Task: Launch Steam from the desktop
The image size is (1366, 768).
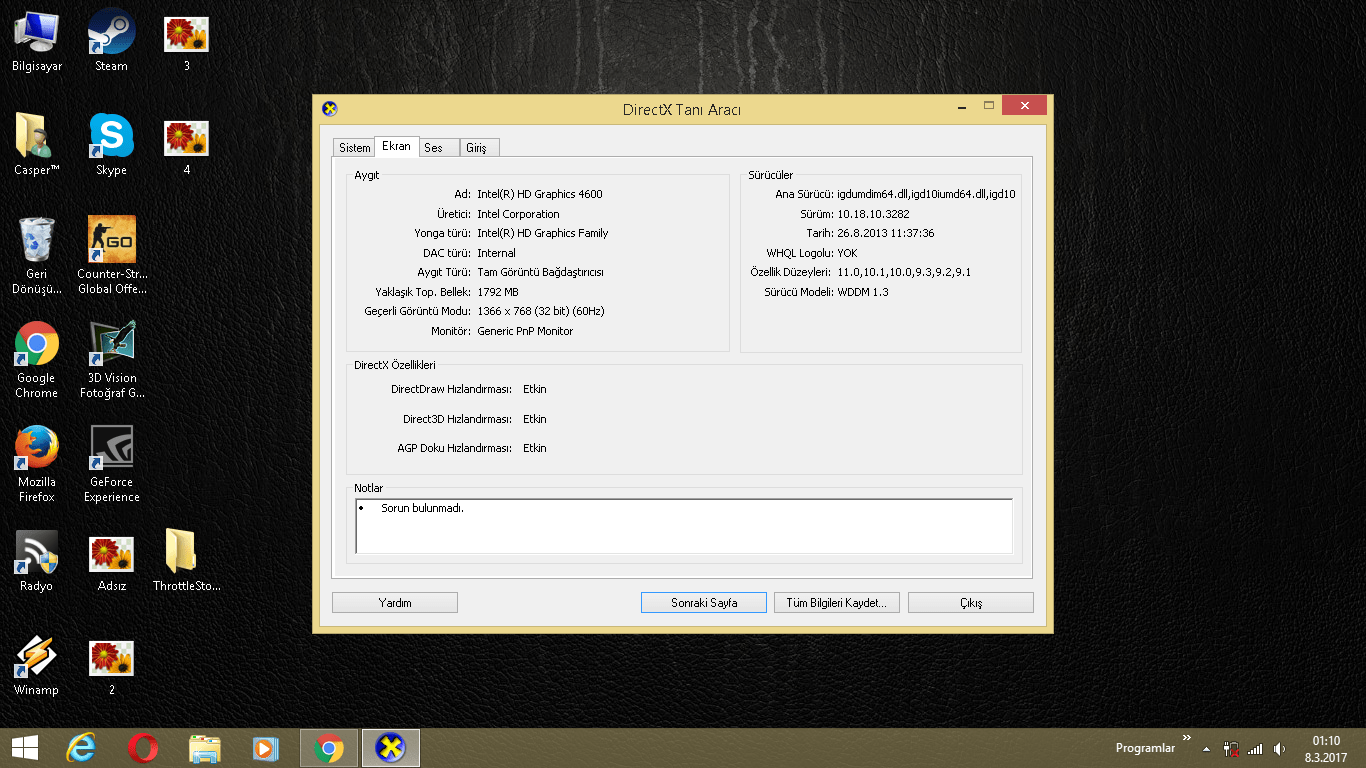Action: (x=111, y=40)
